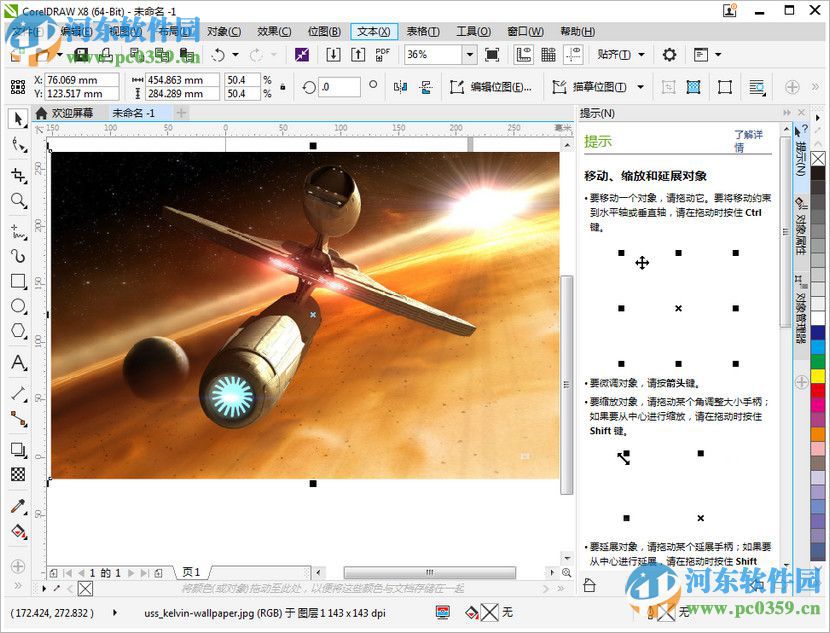Expand the 描摹位图 trace bitmap dropdown
This screenshot has height=633, width=830.
tap(640, 86)
